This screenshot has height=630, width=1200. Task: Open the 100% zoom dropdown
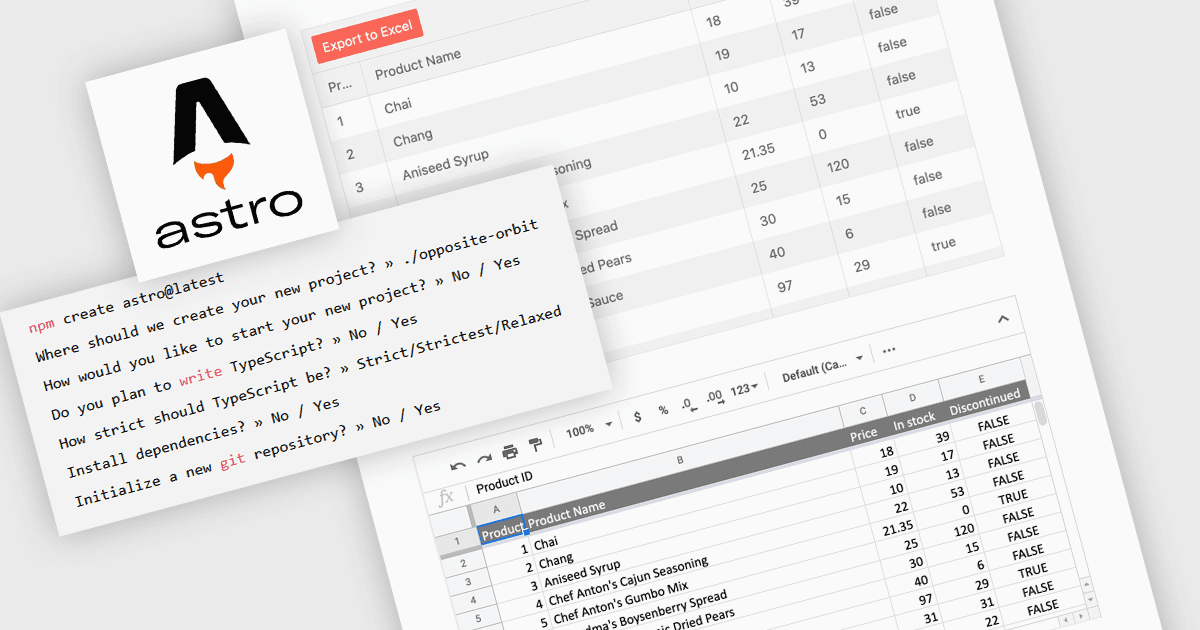click(x=589, y=429)
